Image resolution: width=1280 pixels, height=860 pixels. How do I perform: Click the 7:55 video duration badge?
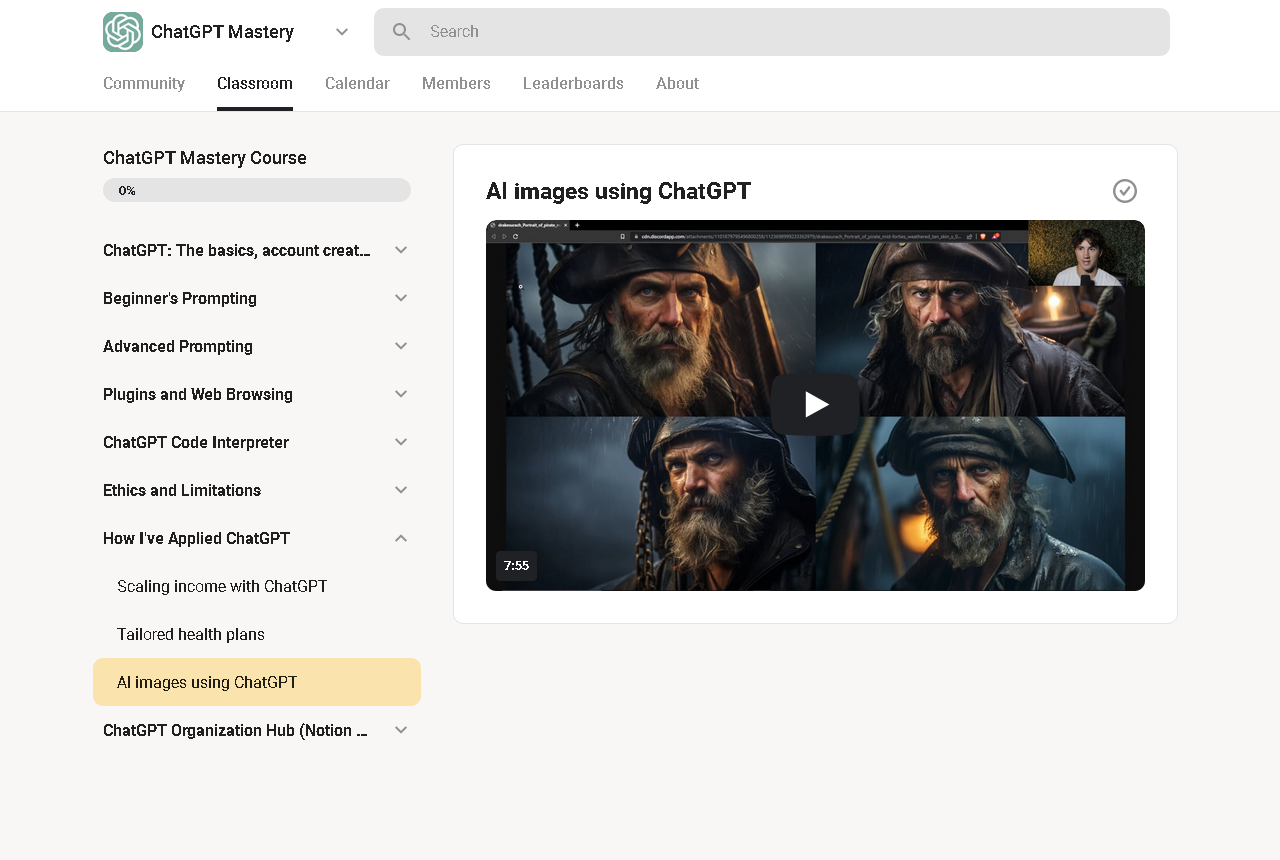tap(516, 566)
